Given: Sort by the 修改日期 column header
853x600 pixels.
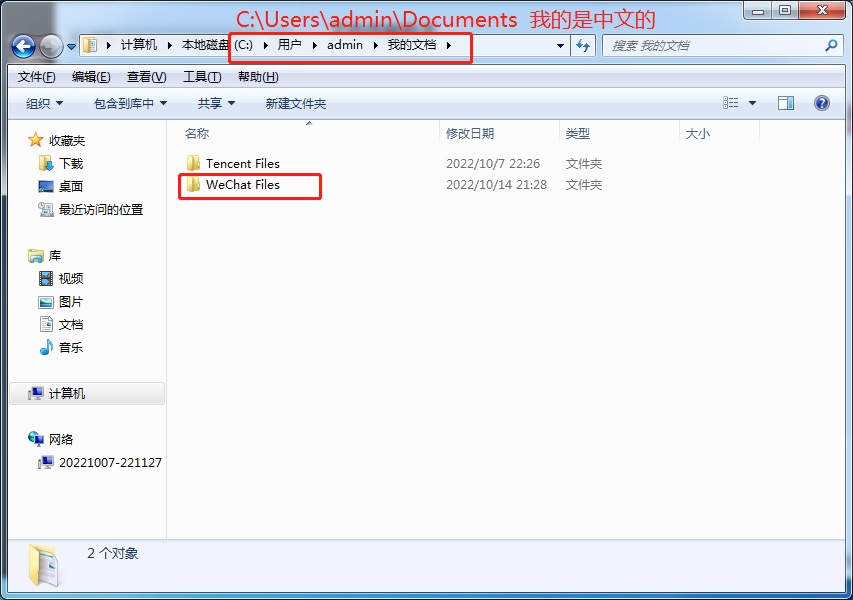Looking at the screenshot, I should tap(470, 133).
